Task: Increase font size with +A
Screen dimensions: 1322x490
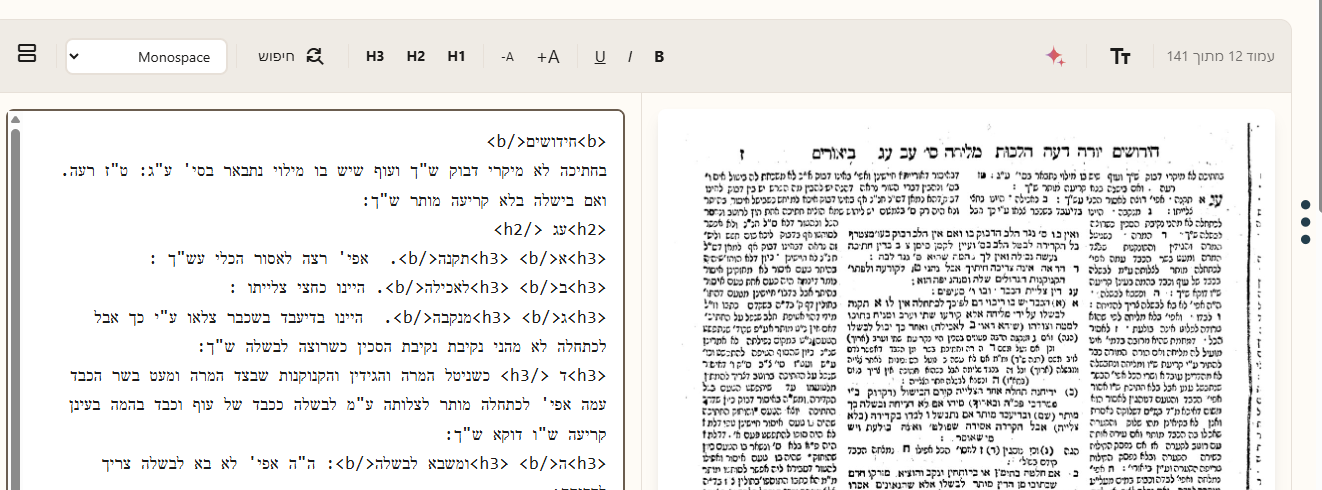Action: click(548, 57)
